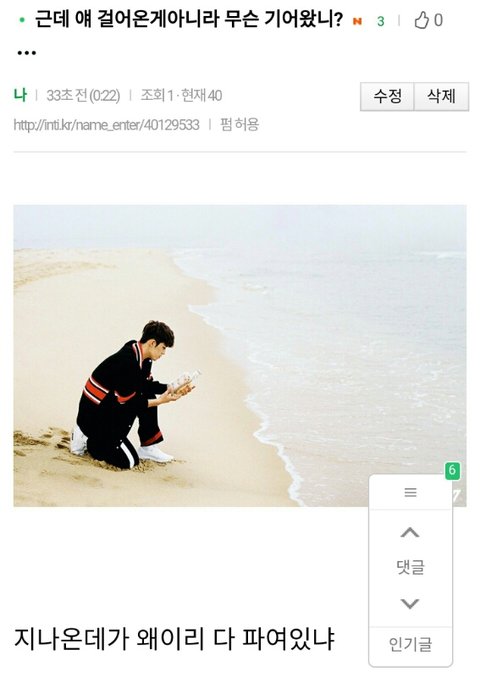Click the 삭제 delete button
The width and height of the screenshot is (480, 677).
coord(441,96)
